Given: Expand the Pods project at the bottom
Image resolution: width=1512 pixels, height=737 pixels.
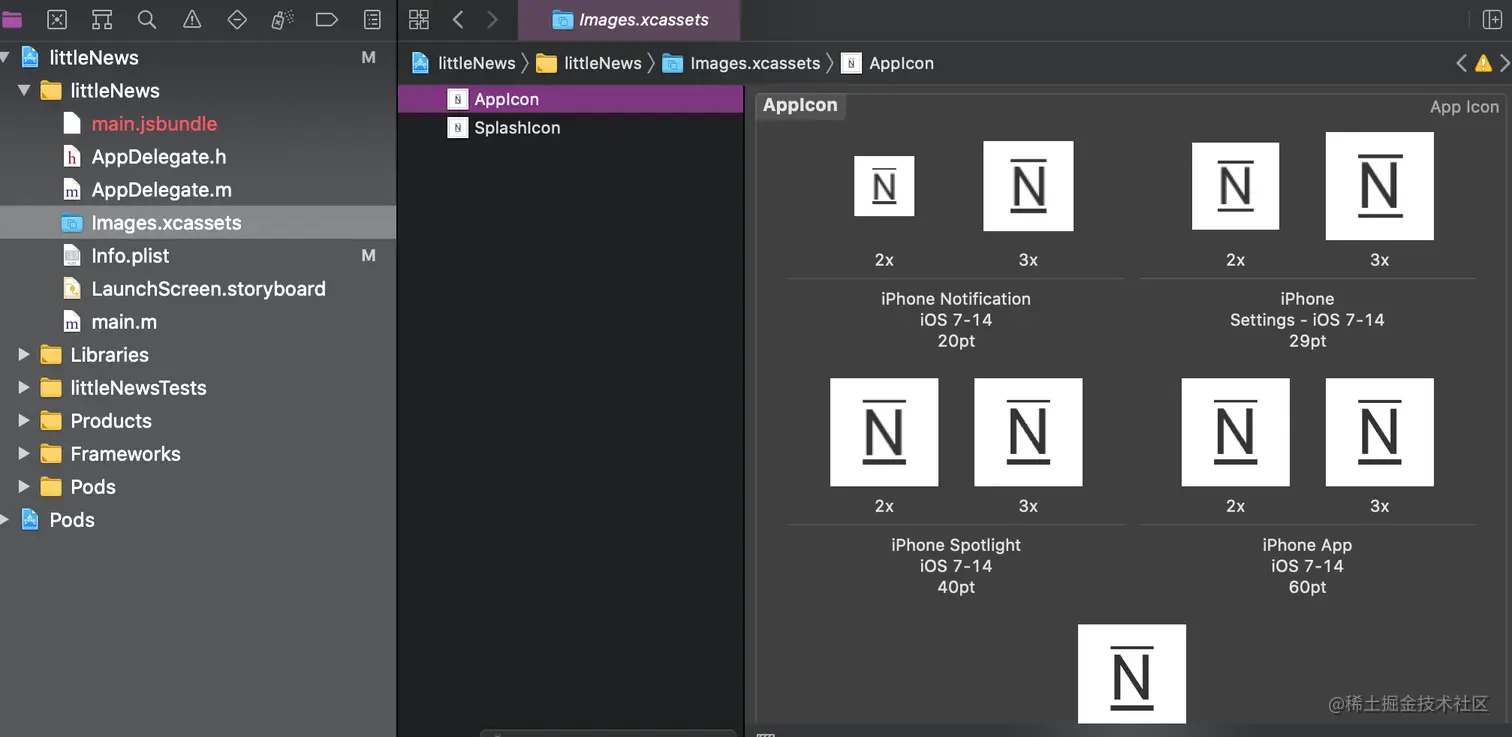Looking at the screenshot, I should 6,520.
